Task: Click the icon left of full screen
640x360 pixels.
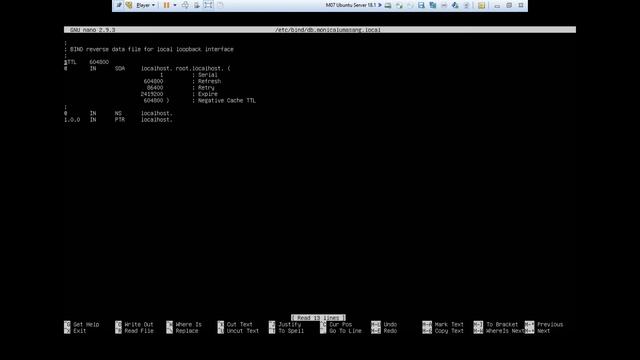Action: point(197,5)
